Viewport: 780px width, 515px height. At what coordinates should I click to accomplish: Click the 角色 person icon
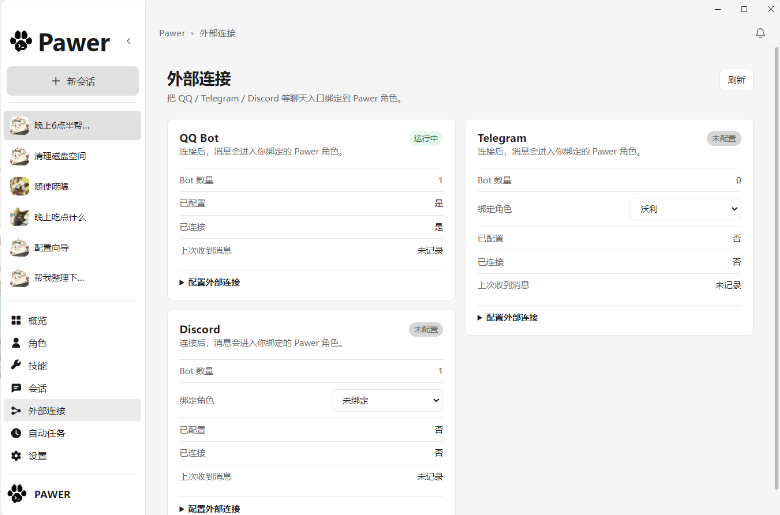click(16, 343)
